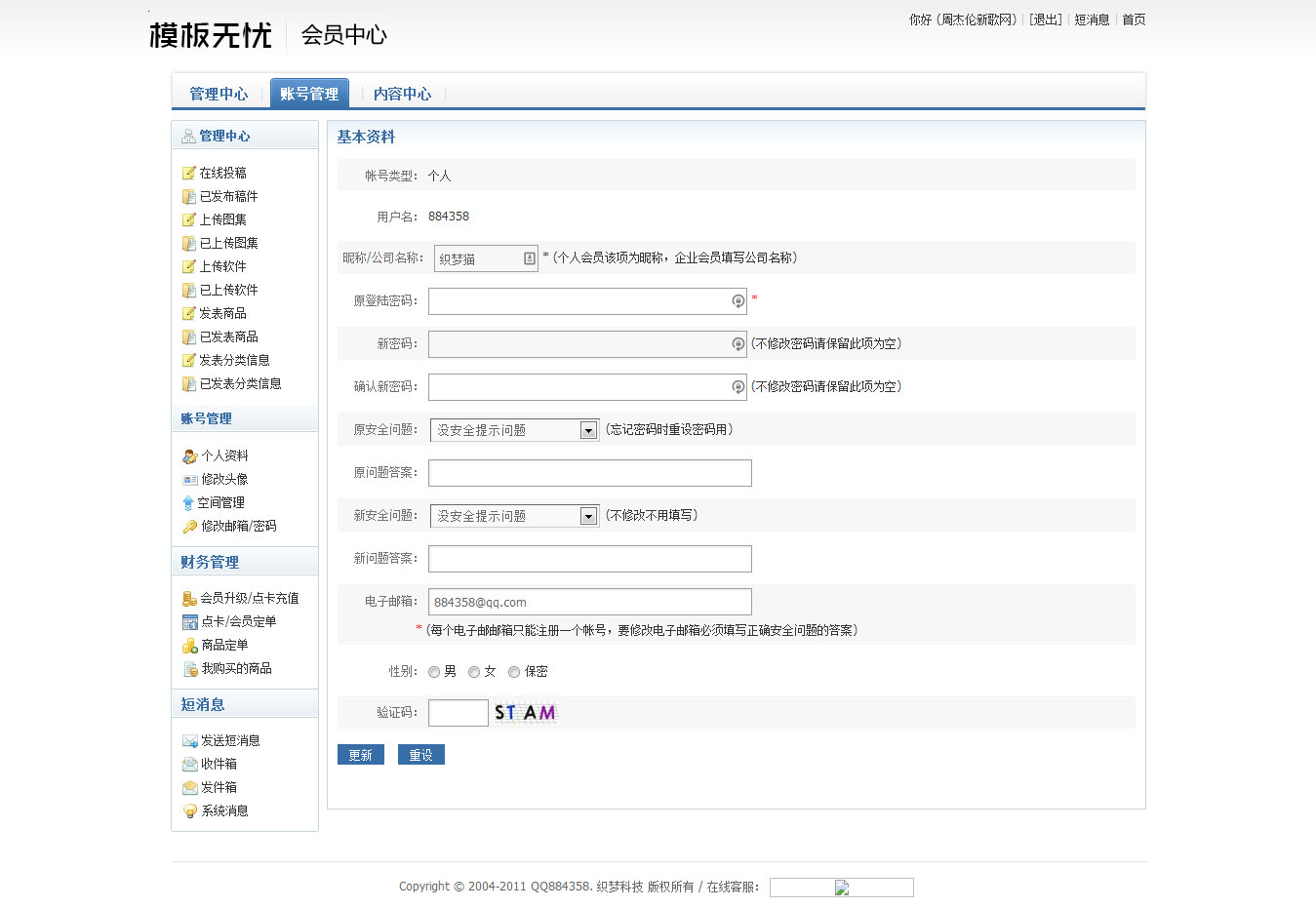Image resolution: width=1316 pixels, height=909 pixels.
Task: Click the 发送短消息 envelope icon
Action: [x=190, y=741]
